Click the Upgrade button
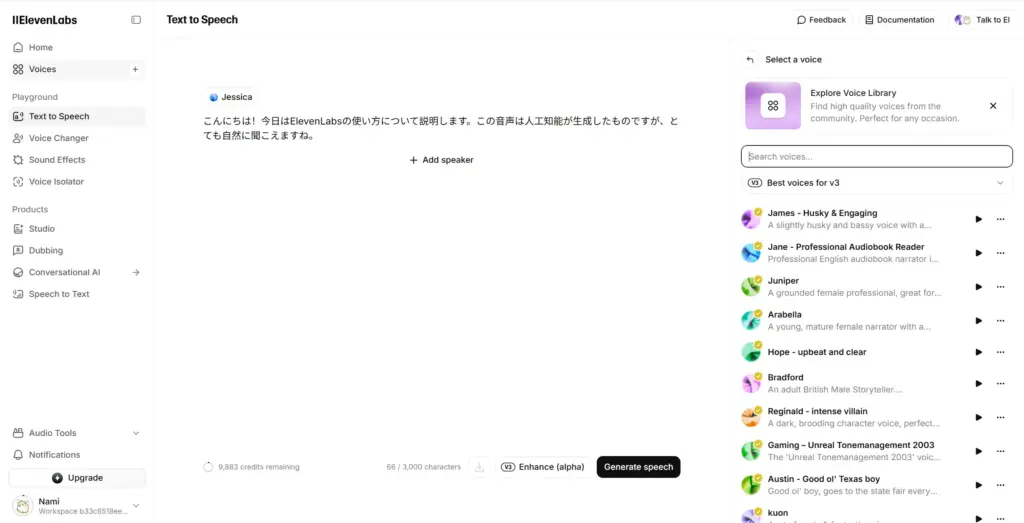This screenshot has height=523, width=1024. (x=77, y=478)
